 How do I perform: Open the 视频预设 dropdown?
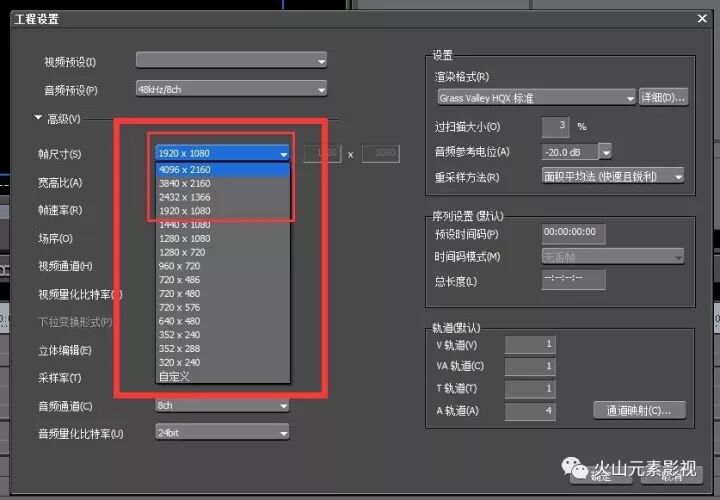click(231, 60)
